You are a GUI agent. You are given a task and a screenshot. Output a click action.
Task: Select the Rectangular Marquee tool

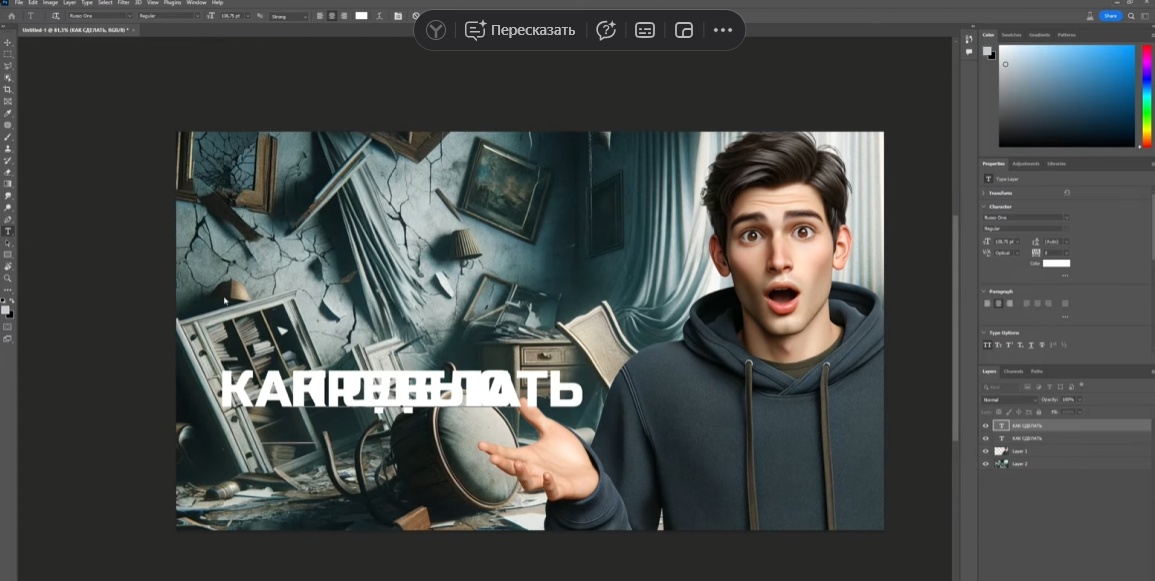pyautogui.click(x=7, y=54)
